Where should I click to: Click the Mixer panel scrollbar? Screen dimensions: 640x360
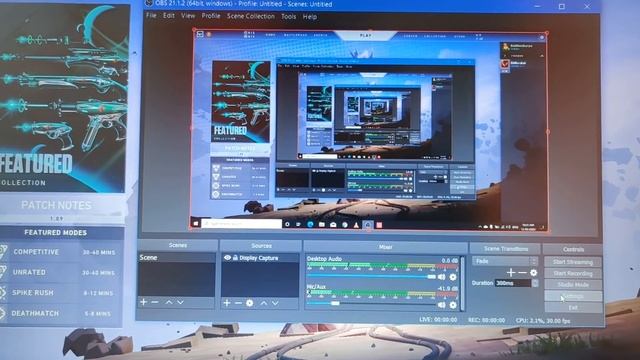tap(462, 283)
